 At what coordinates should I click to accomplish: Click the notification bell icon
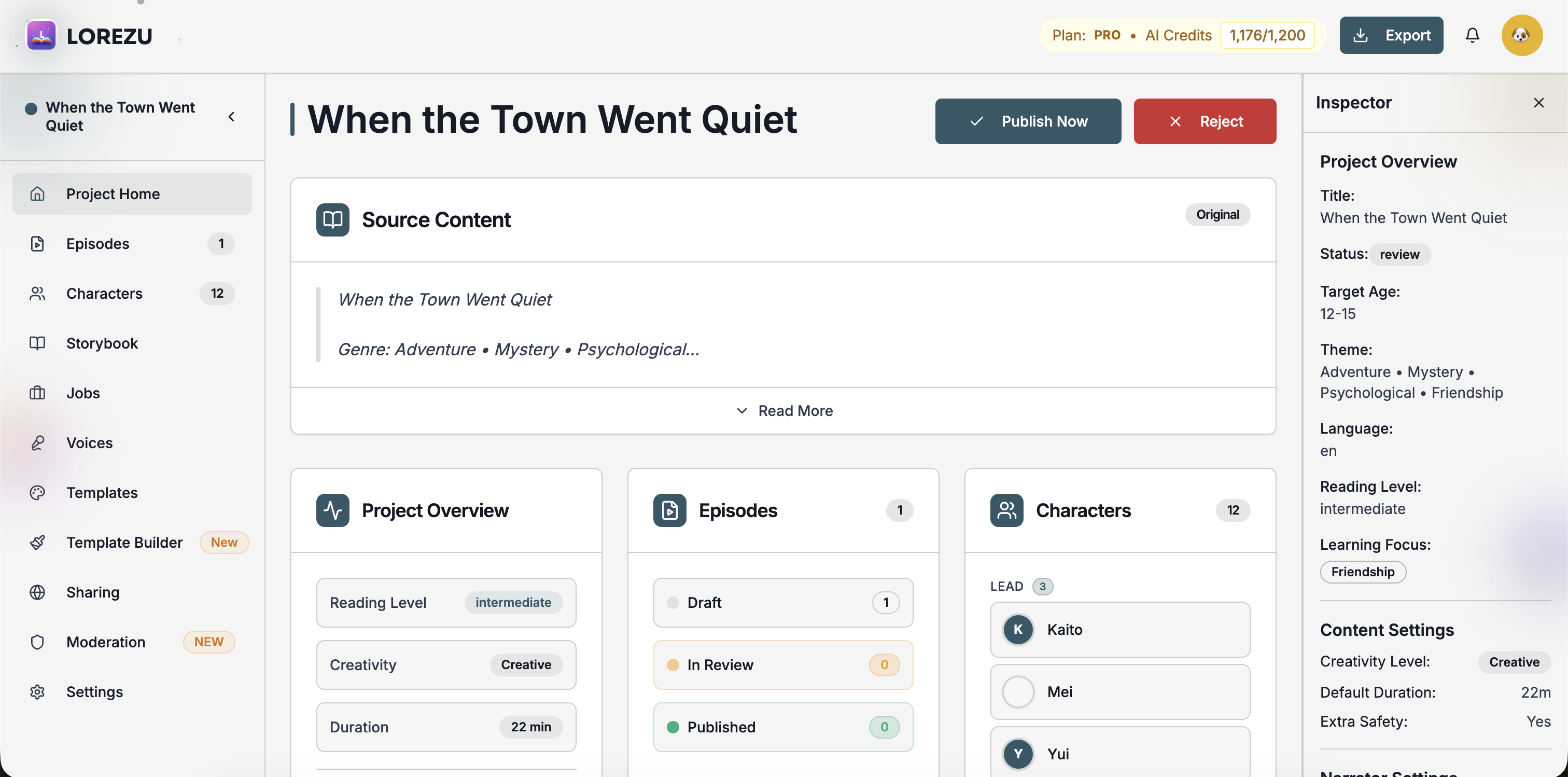(1473, 35)
